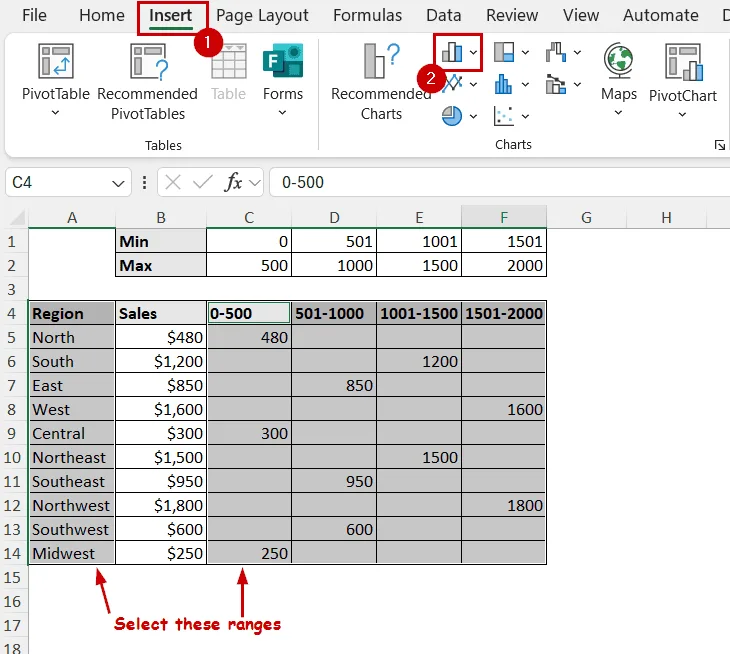Open the Review tab
The width and height of the screenshot is (730, 654).
(x=512, y=15)
